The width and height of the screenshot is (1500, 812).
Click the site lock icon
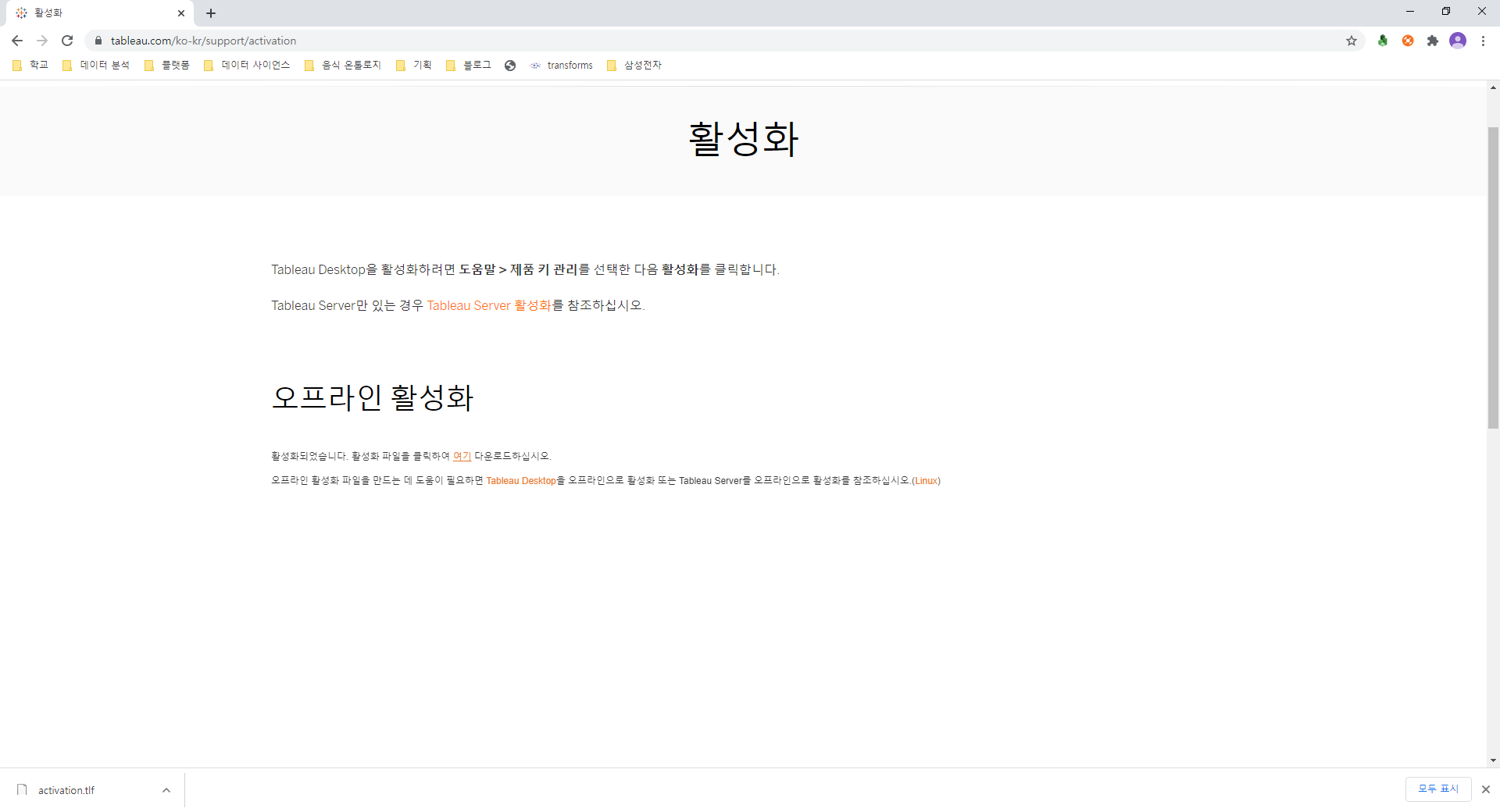click(98, 41)
